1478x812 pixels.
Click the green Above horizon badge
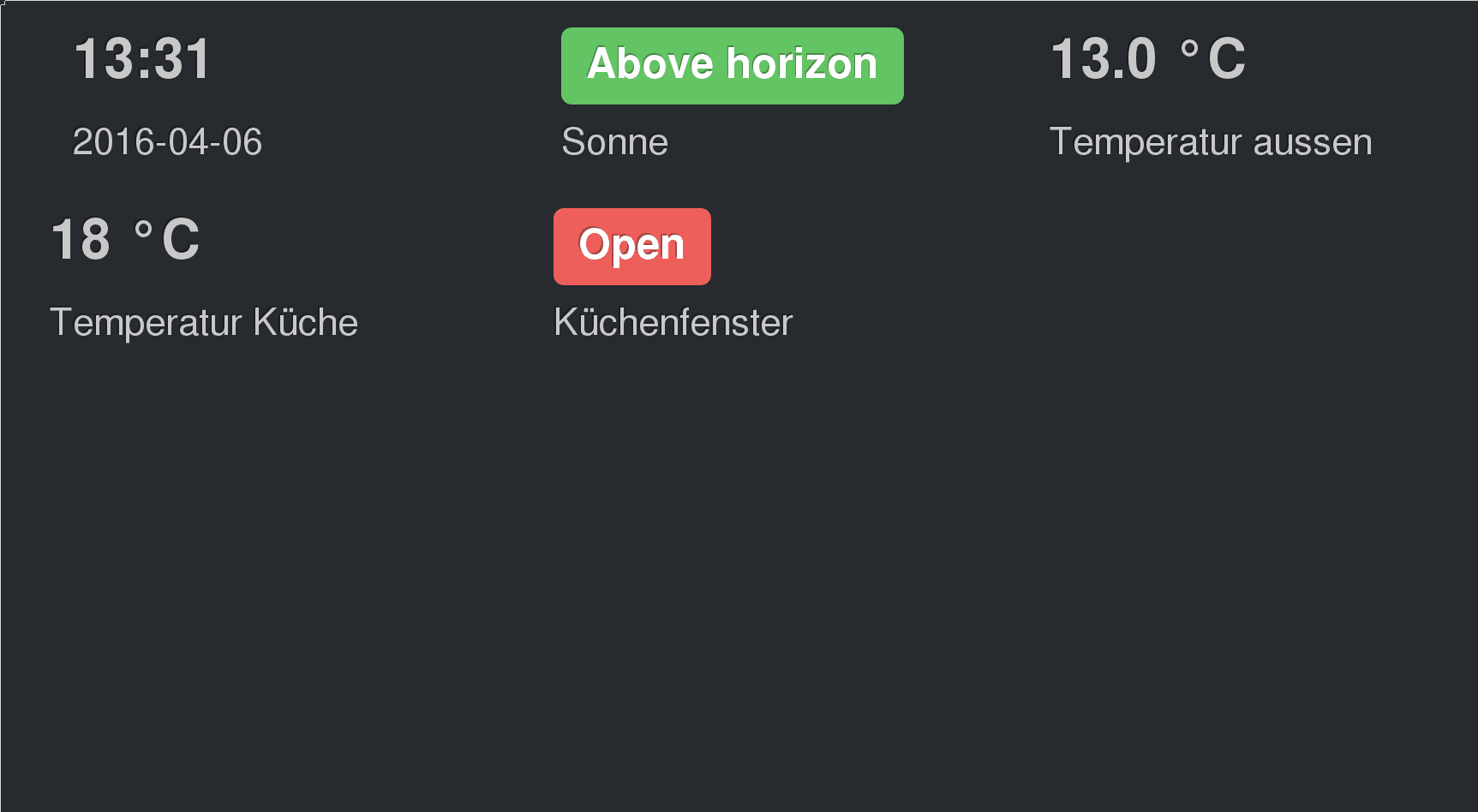point(732,66)
